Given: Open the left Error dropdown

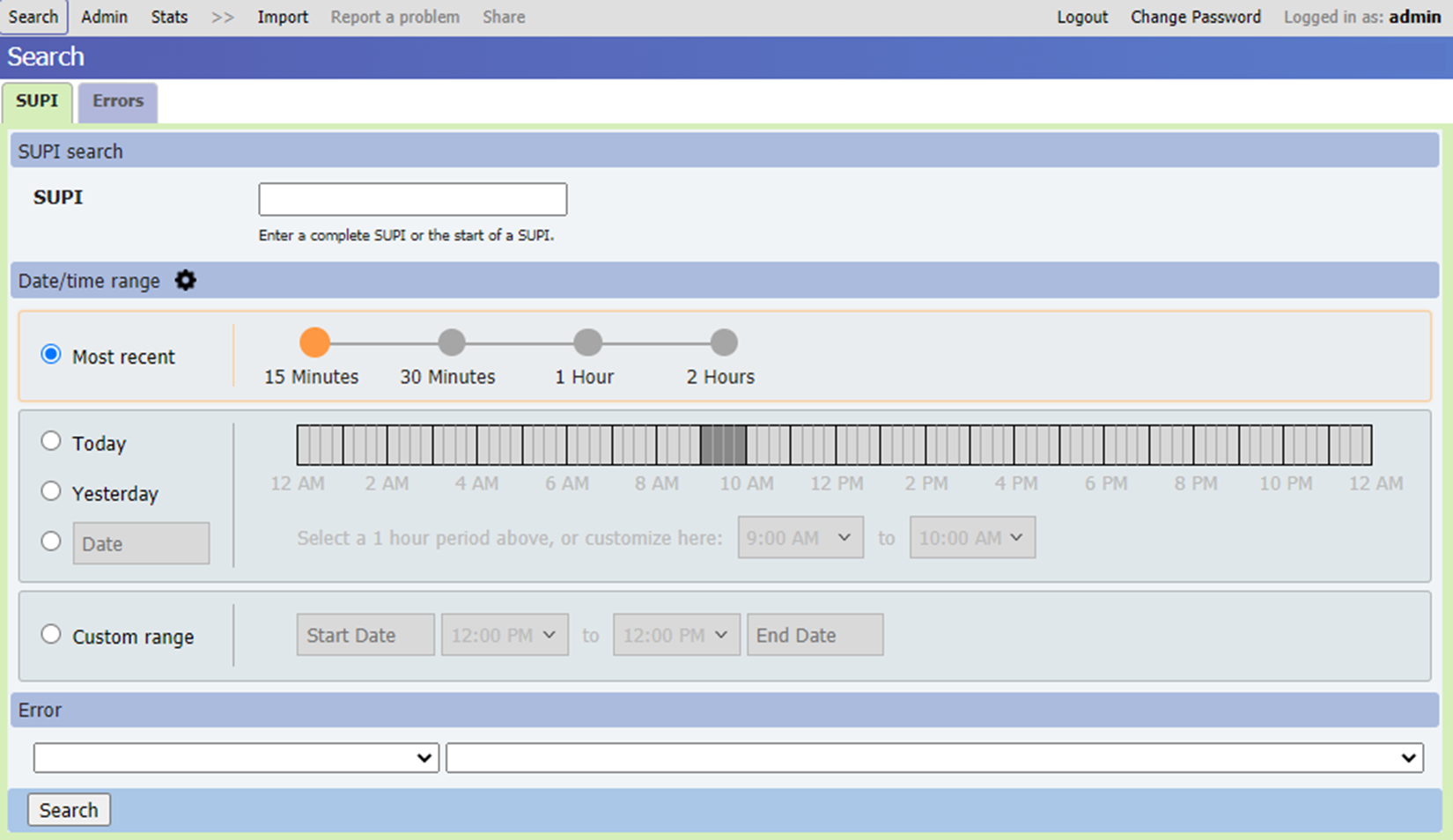Looking at the screenshot, I should [x=235, y=757].
